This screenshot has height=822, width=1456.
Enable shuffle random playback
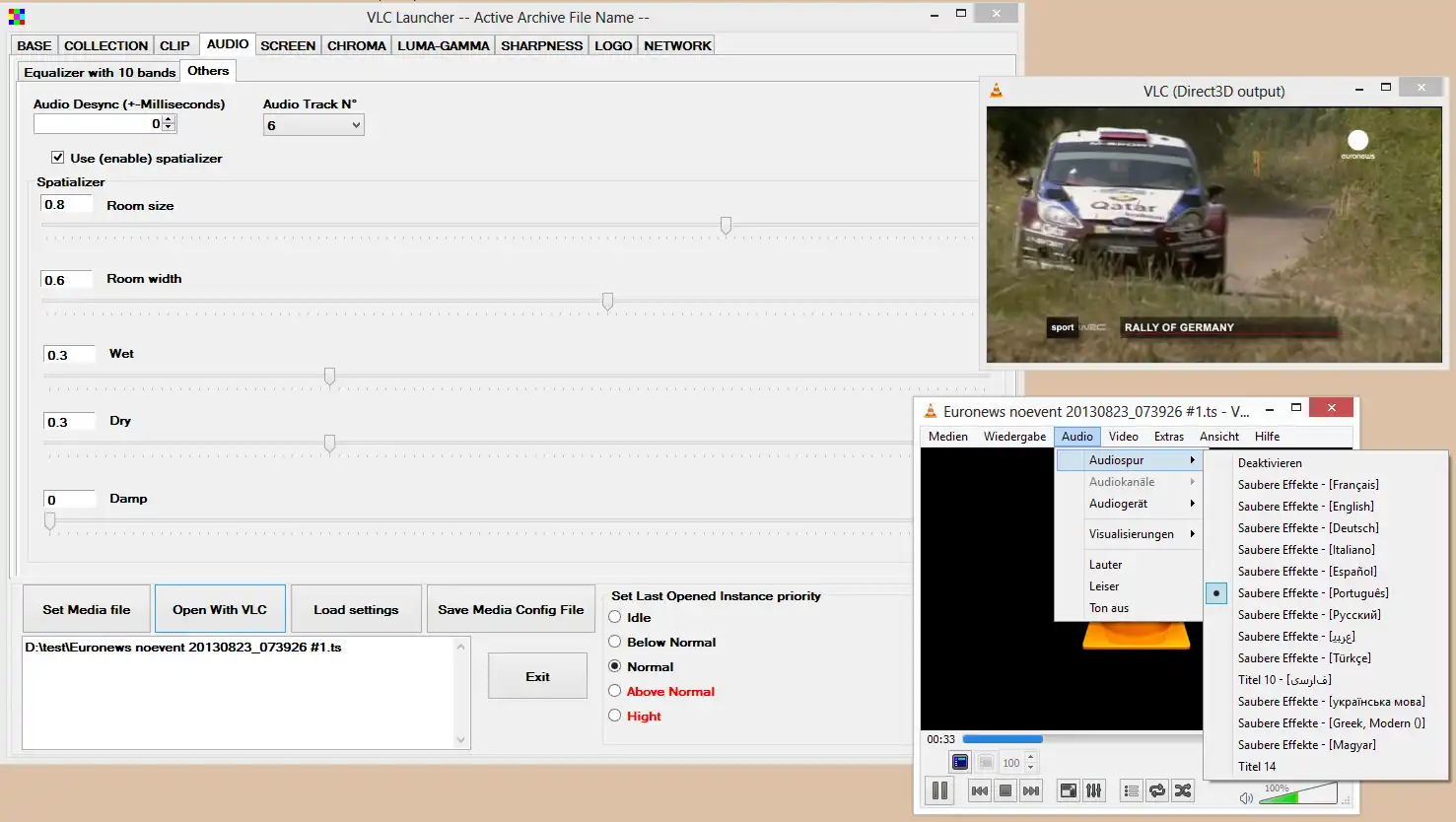point(1183,790)
